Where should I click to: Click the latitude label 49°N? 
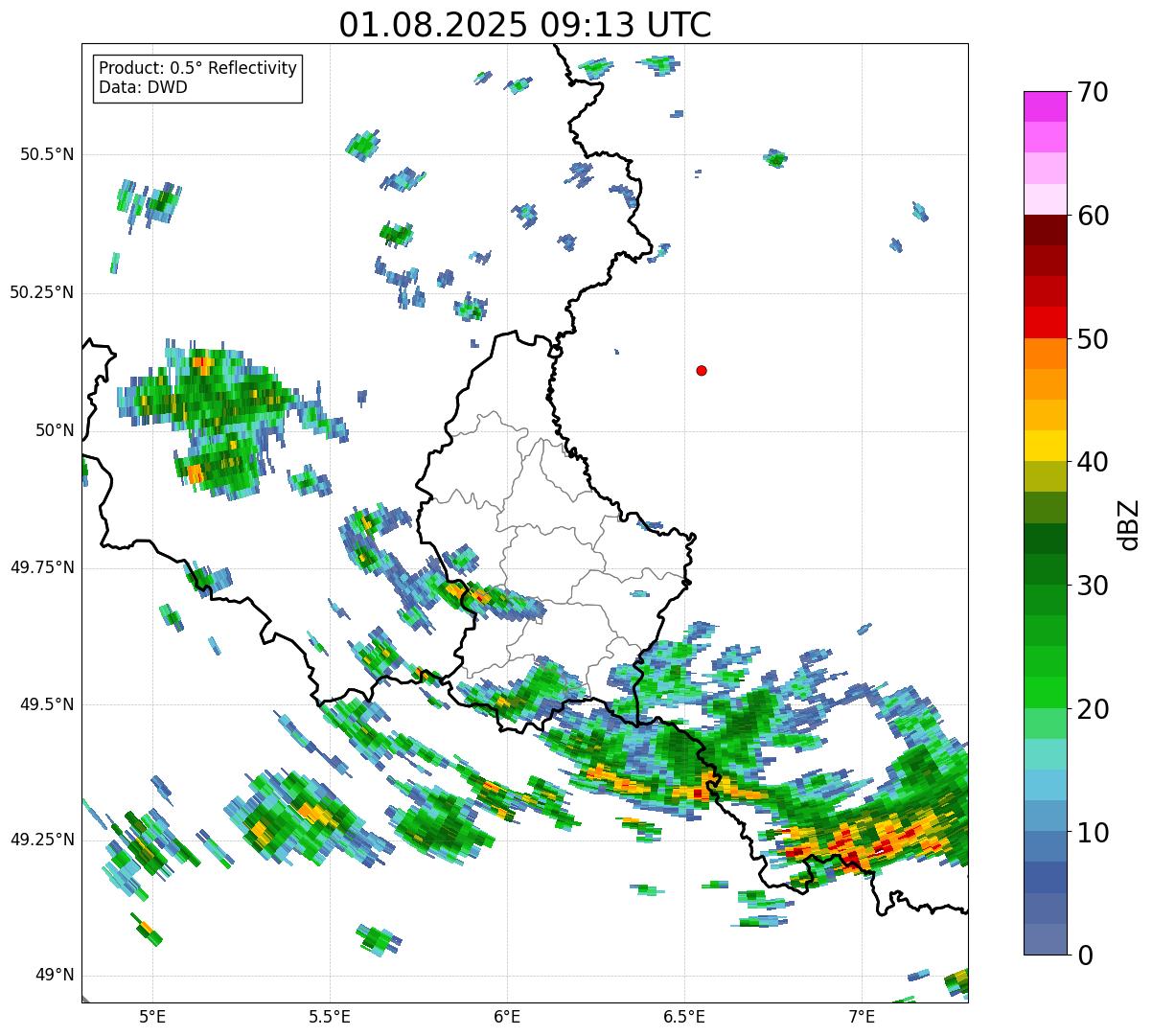point(56,976)
